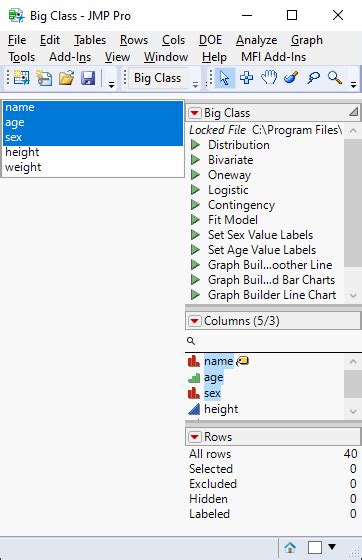Select the Magnifier zoom tool
Viewport: 362px width, 560px height.
click(335, 78)
